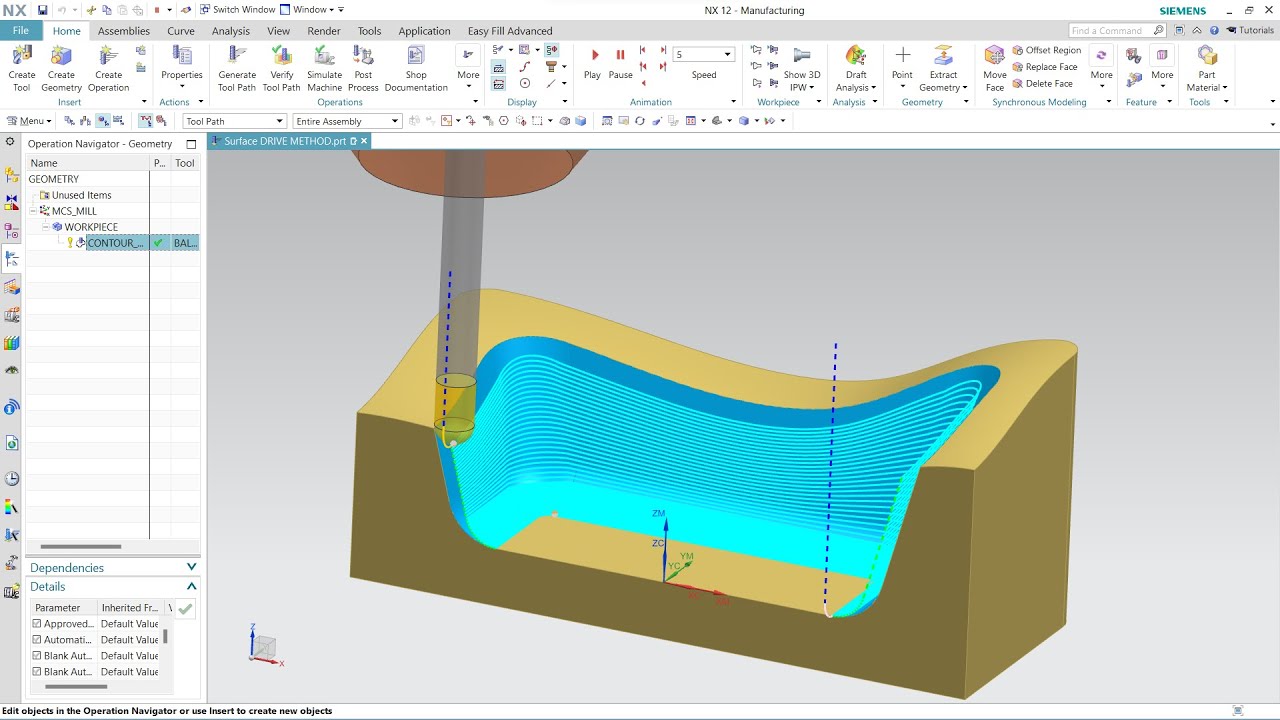Click the Parameter column header in Details
The width and height of the screenshot is (1280, 720).
pos(64,607)
